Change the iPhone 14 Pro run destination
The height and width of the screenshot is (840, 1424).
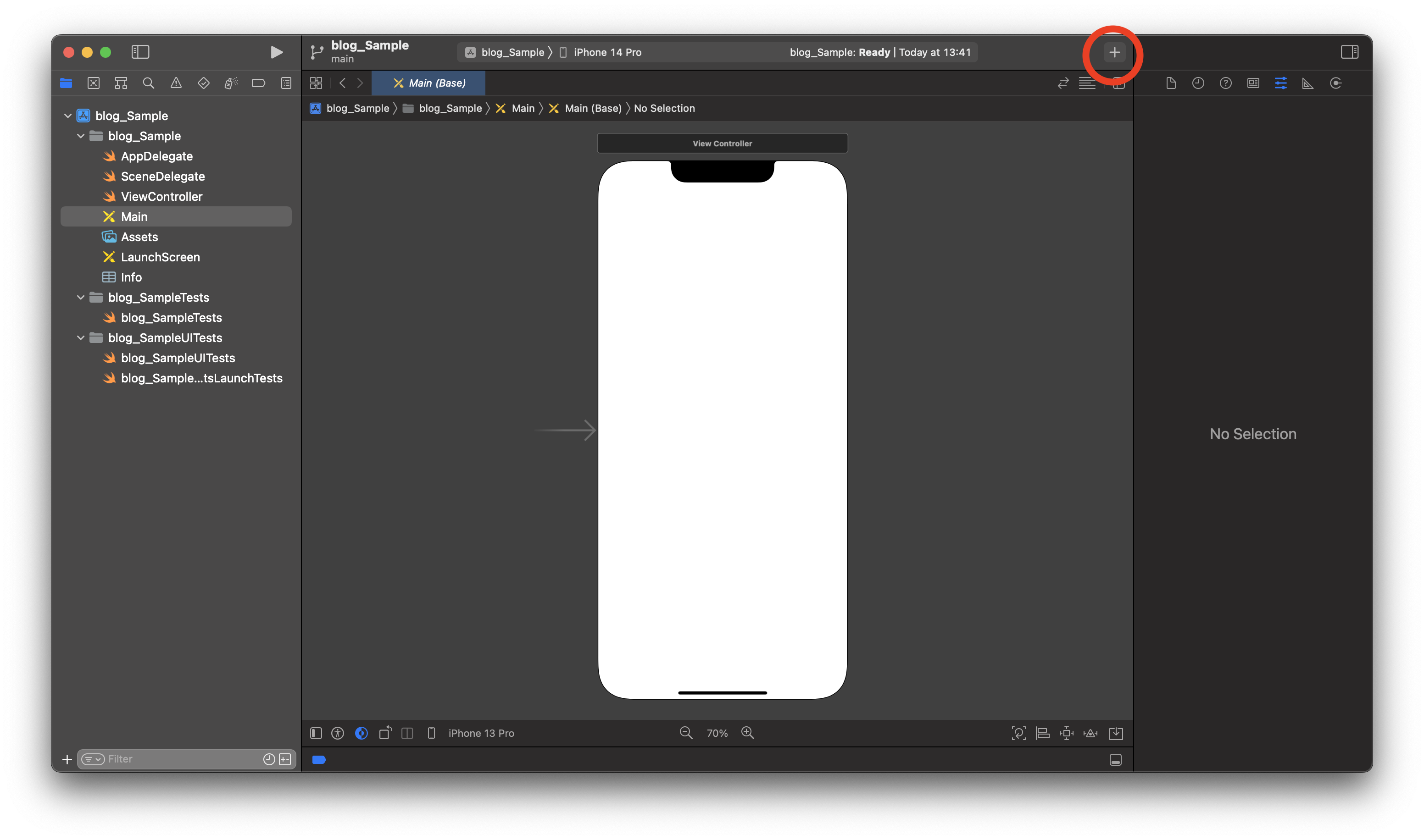click(x=601, y=53)
